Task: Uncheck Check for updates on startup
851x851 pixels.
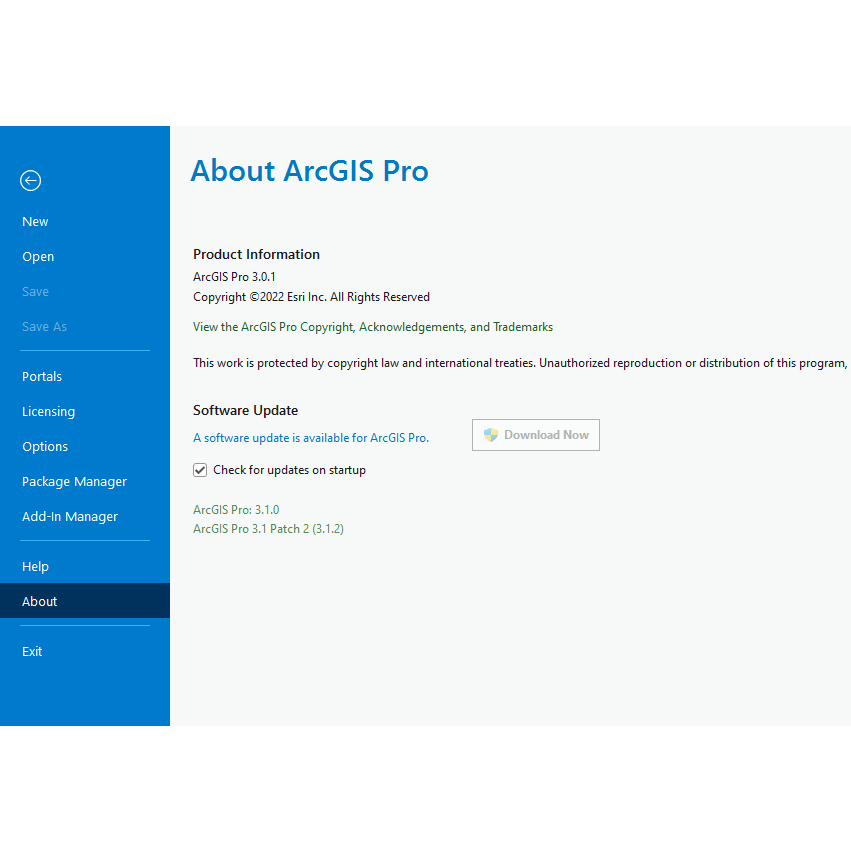Action: pyautogui.click(x=200, y=470)
